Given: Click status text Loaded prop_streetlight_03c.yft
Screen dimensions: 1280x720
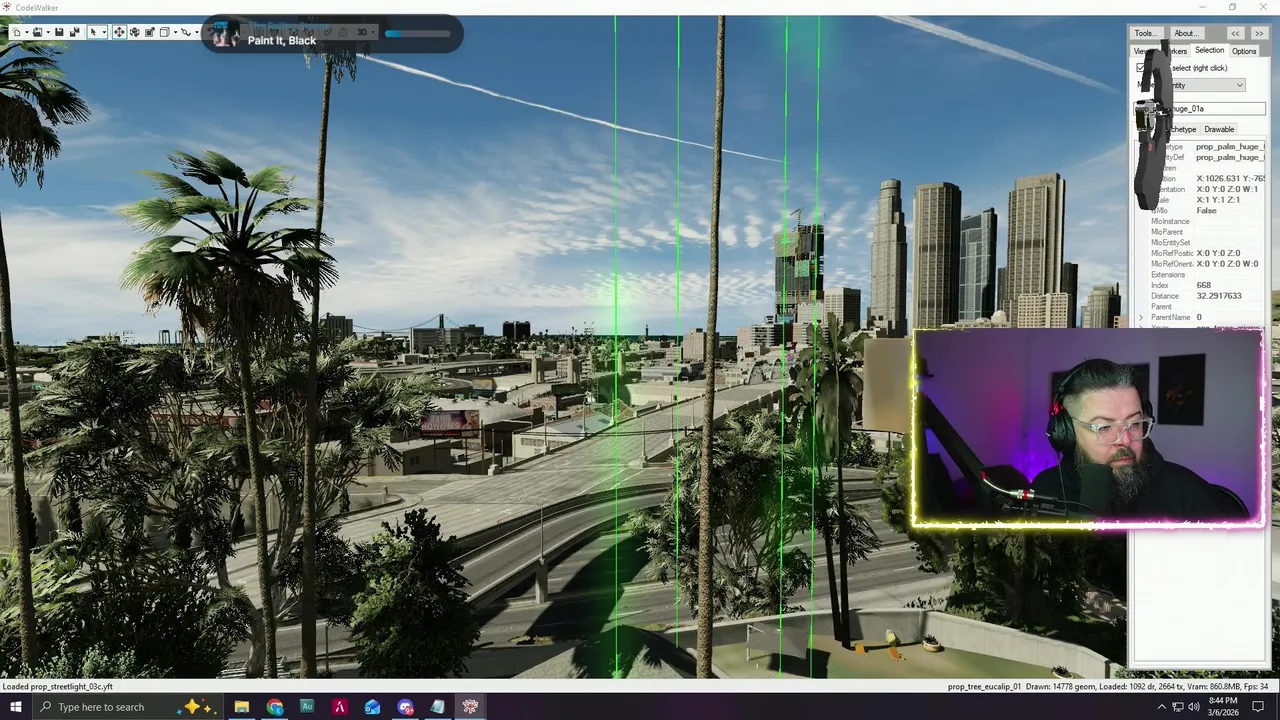Looking at the screenshot, I should point(58,687).
